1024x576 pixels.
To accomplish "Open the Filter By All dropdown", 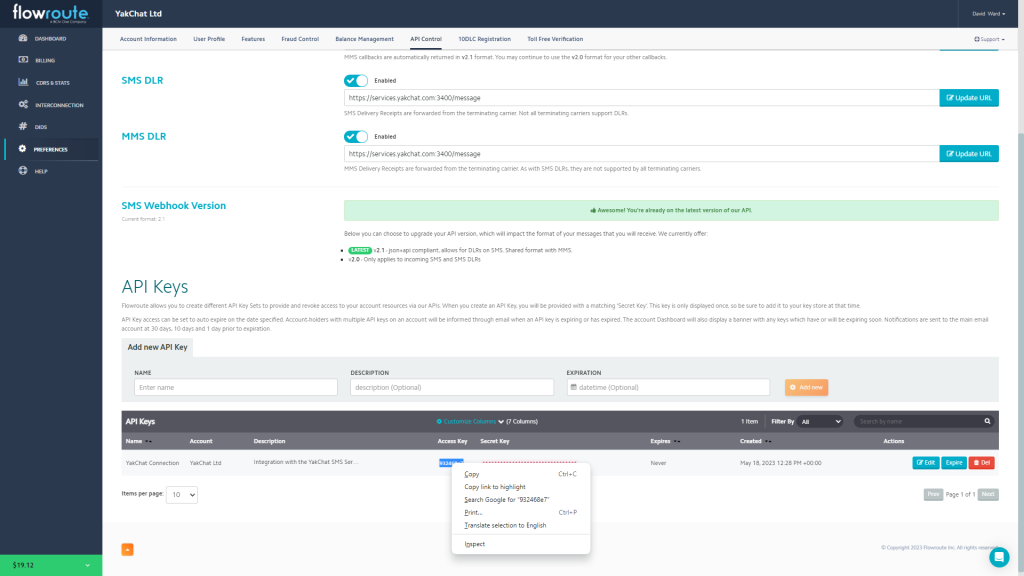I will pos(820,421).
